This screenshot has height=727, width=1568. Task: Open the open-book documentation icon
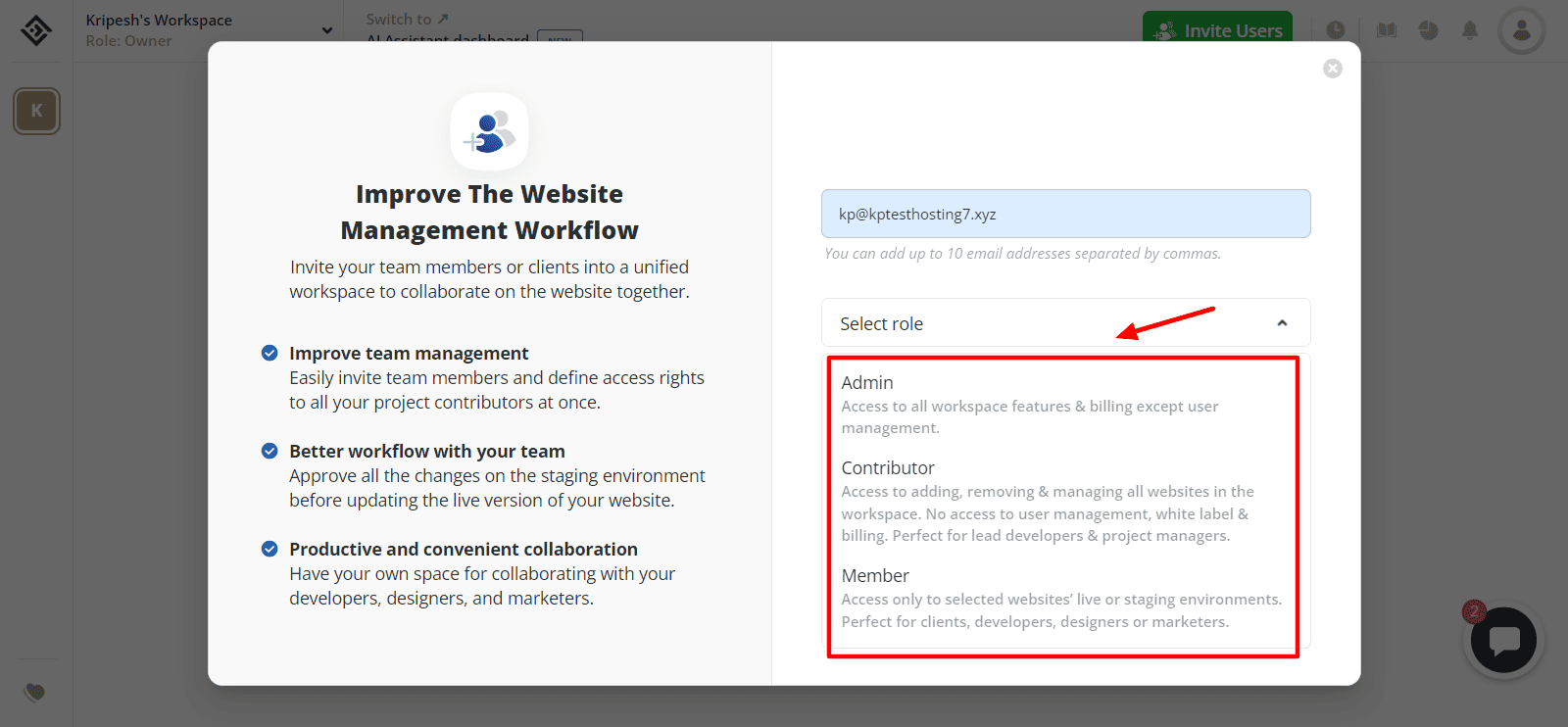coord(1387,30)
